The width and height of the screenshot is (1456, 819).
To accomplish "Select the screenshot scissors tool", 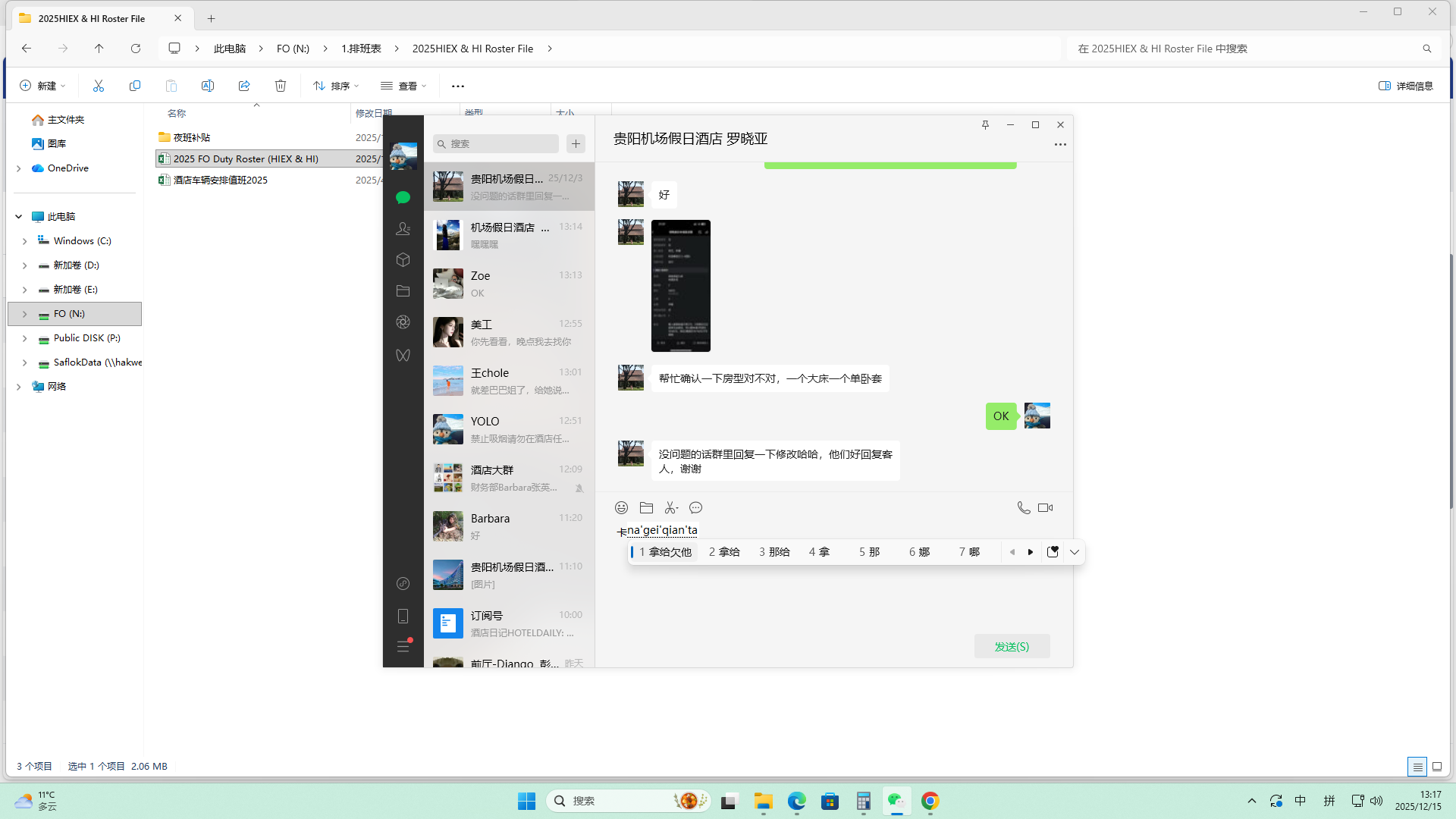I will 671,508.
